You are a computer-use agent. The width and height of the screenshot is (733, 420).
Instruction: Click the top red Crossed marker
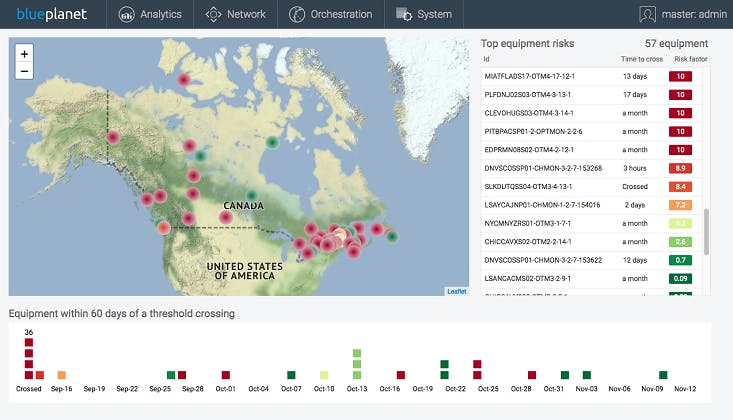tap(29, 344)
